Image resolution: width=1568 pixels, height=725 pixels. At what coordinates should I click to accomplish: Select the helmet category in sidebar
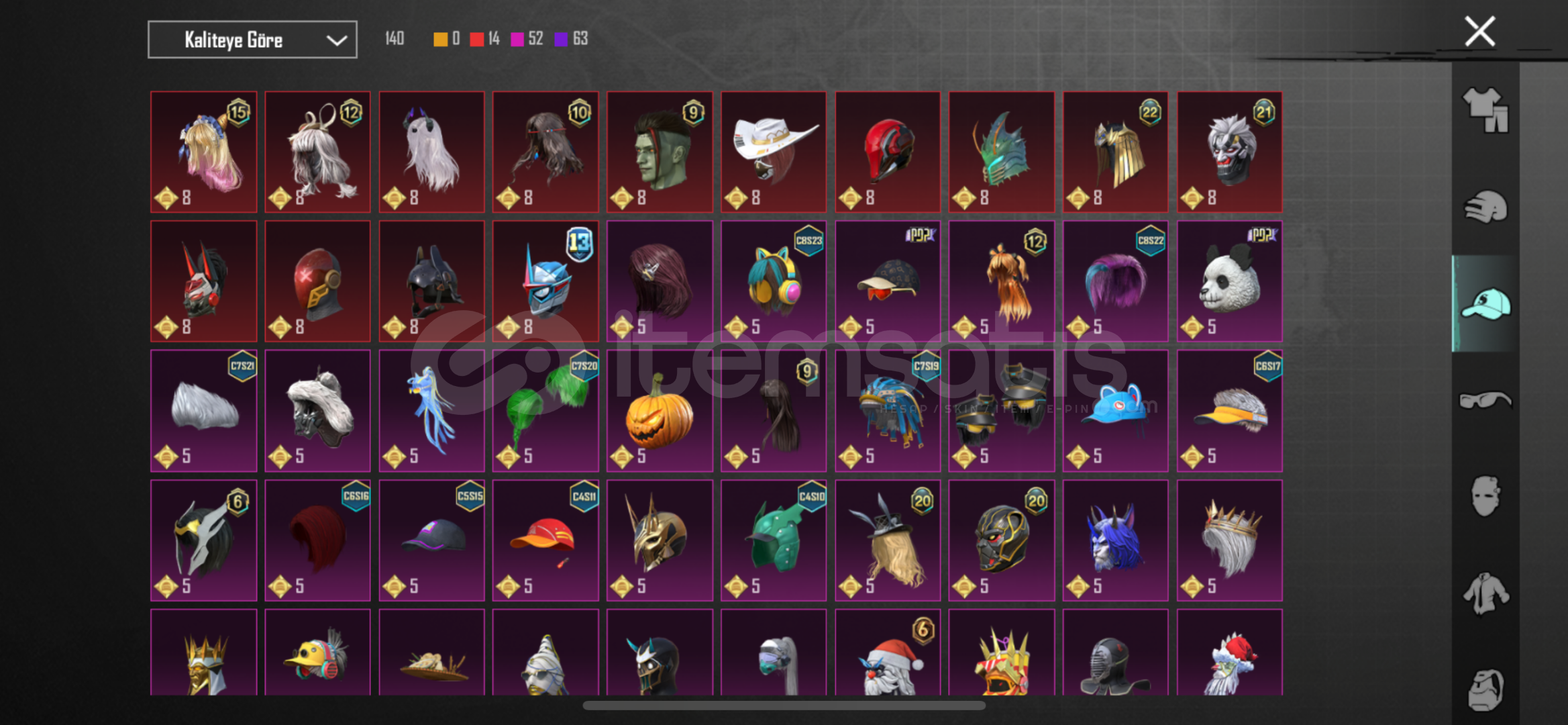tap(1485, 207)
